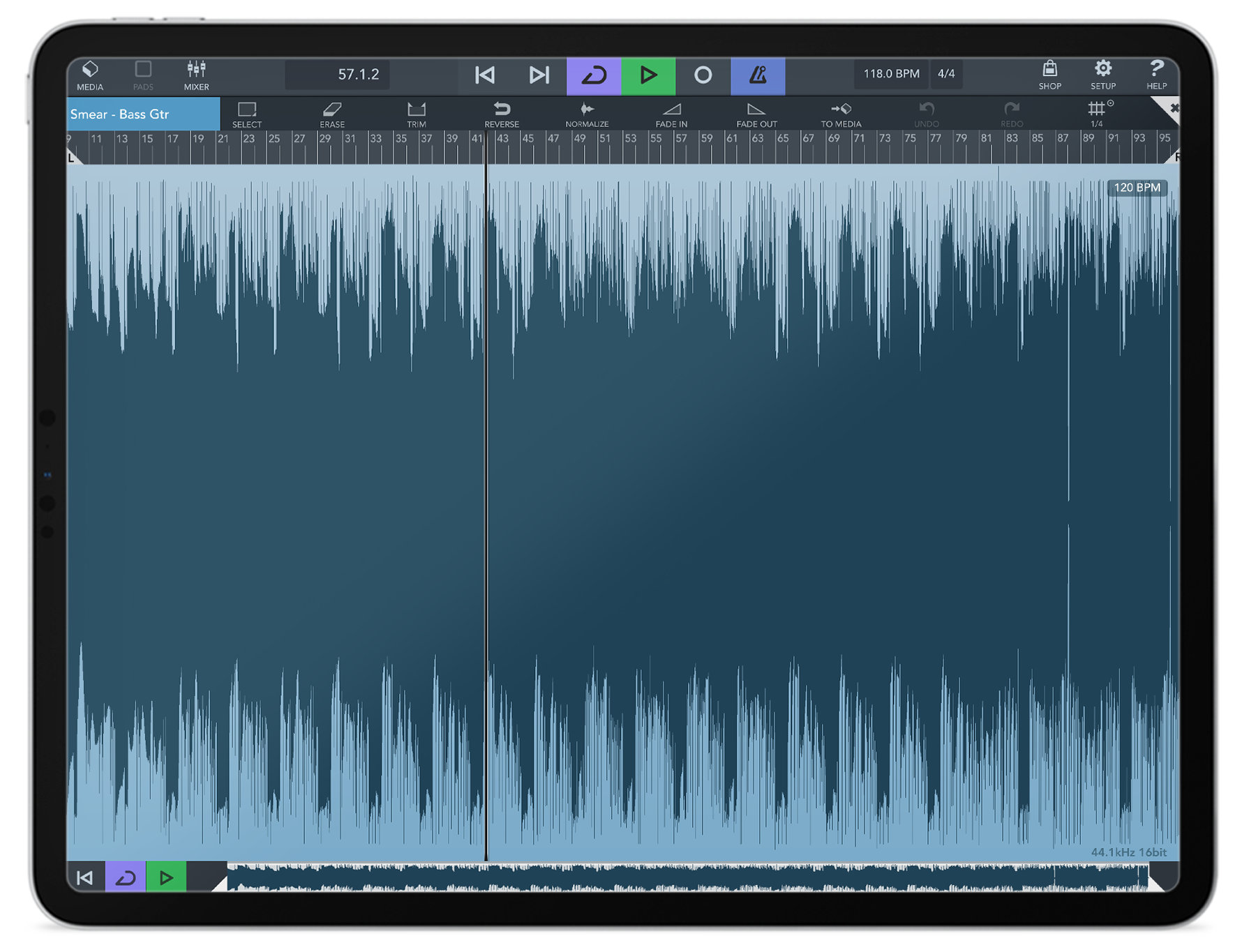Export the sample using To Media
This screenshot has width=1242, height=952.
(841, 114)
